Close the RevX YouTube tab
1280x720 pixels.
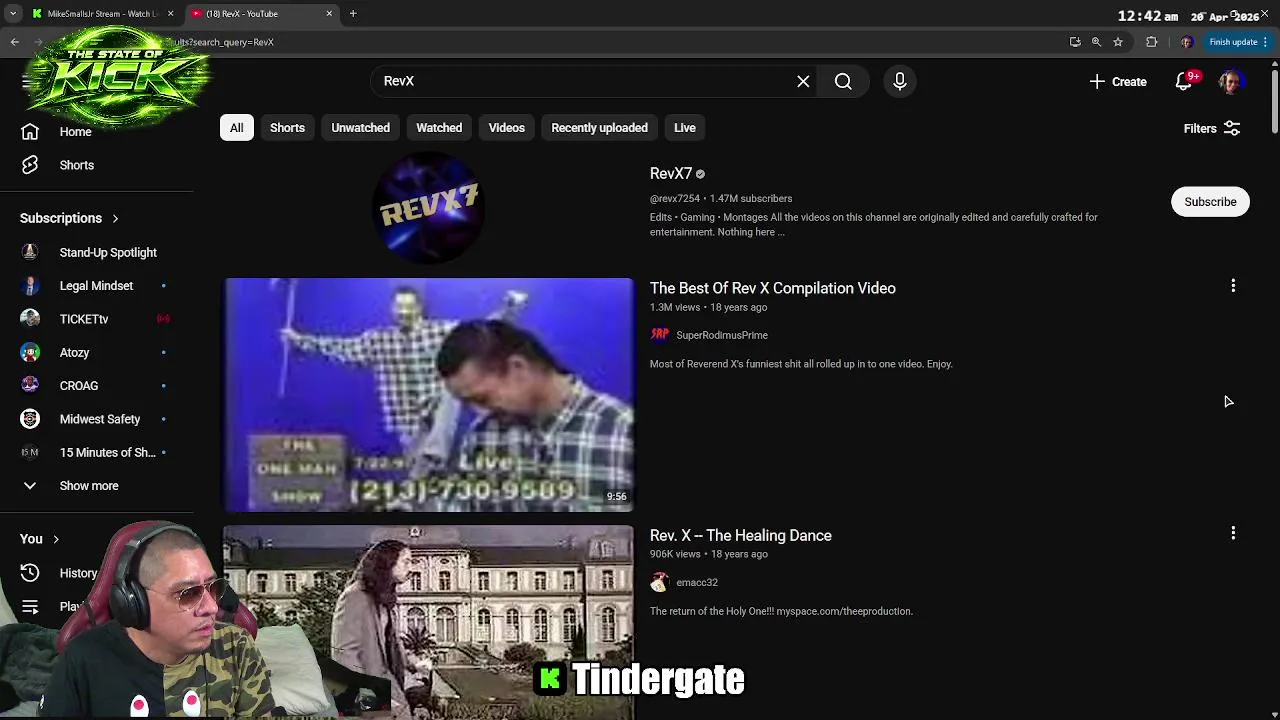coord(329,14)
